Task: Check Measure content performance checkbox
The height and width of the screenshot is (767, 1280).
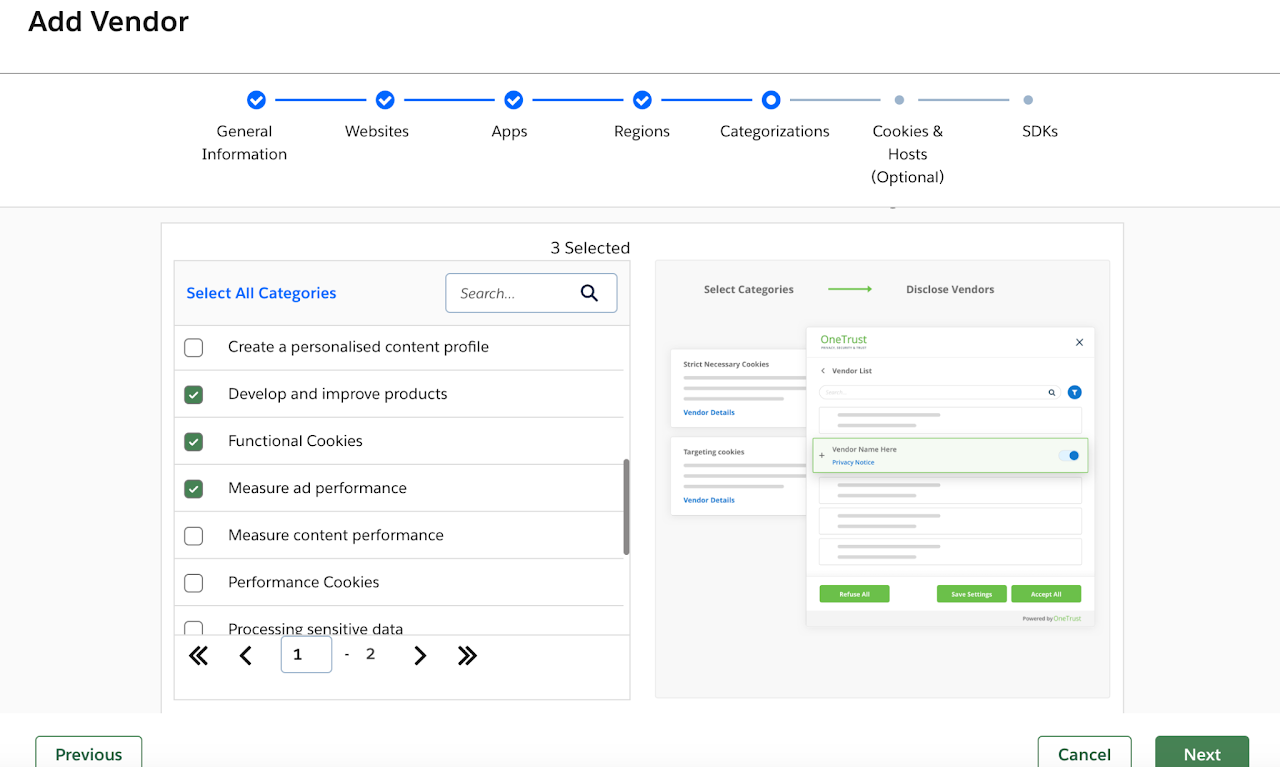Action: pyautogui.click(x=194, y=535)
